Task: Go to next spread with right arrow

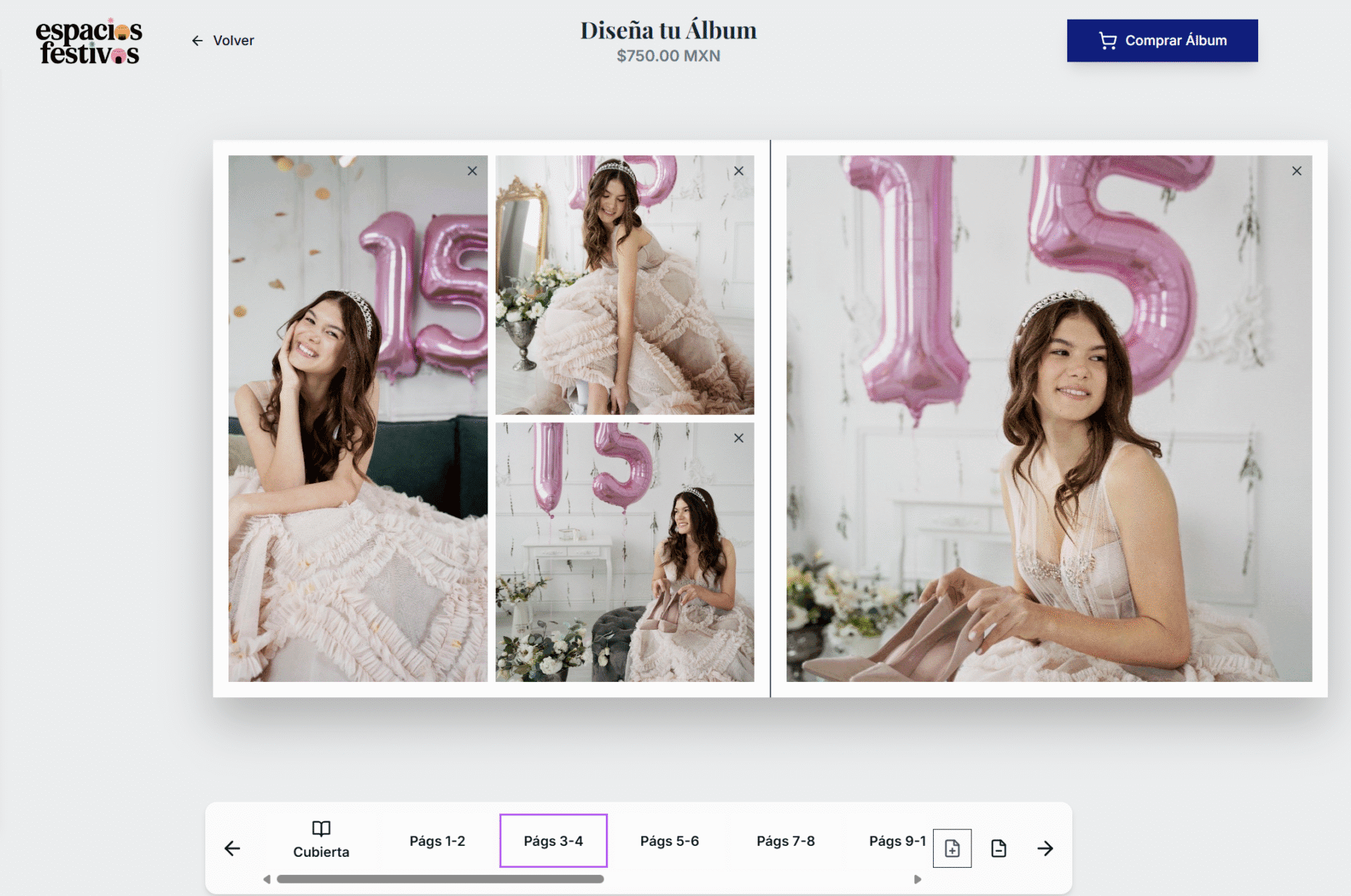Action: point(1045,848)
